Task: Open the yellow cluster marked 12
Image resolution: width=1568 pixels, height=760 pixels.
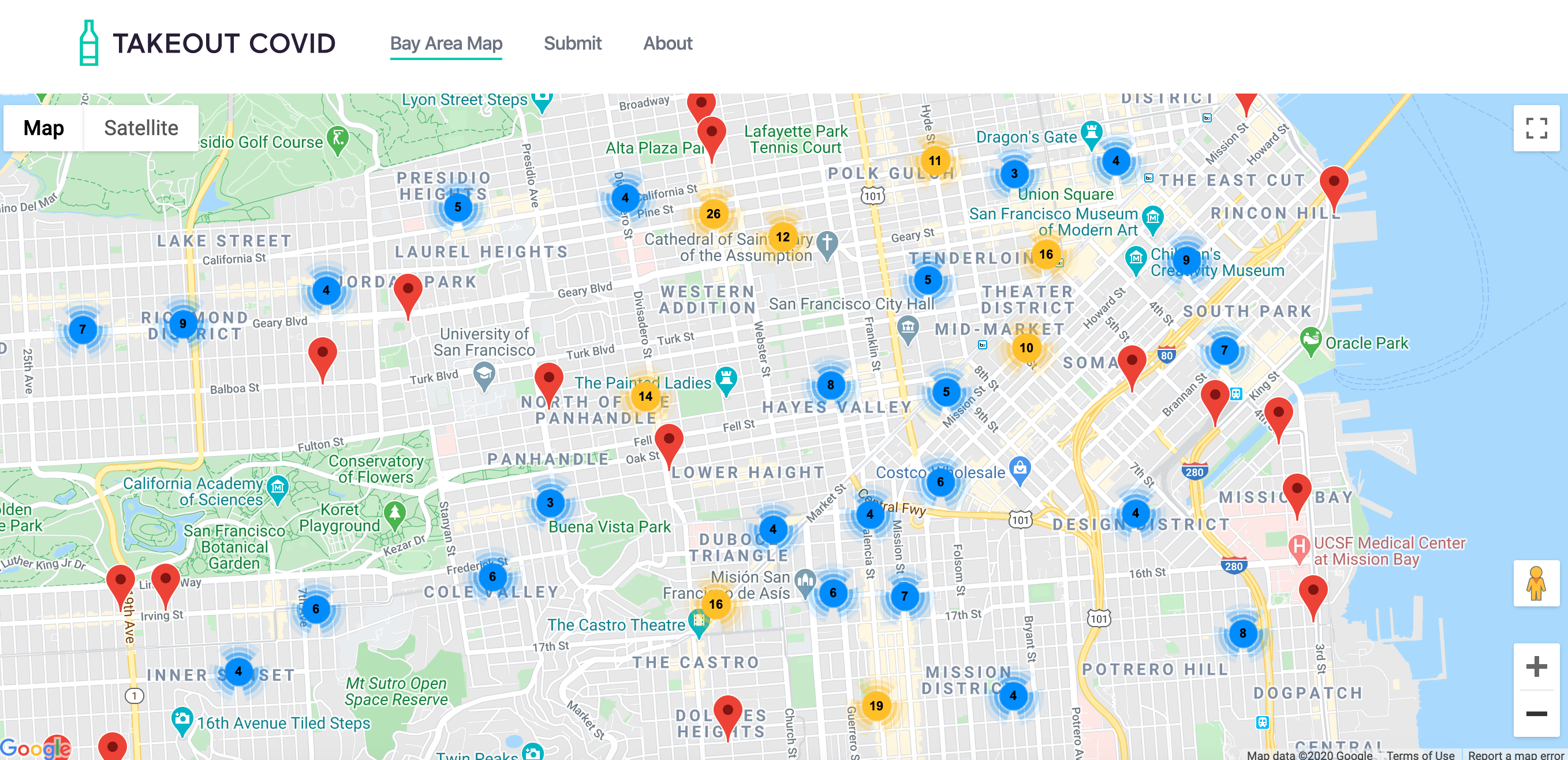Action: (x=783, y=237)
